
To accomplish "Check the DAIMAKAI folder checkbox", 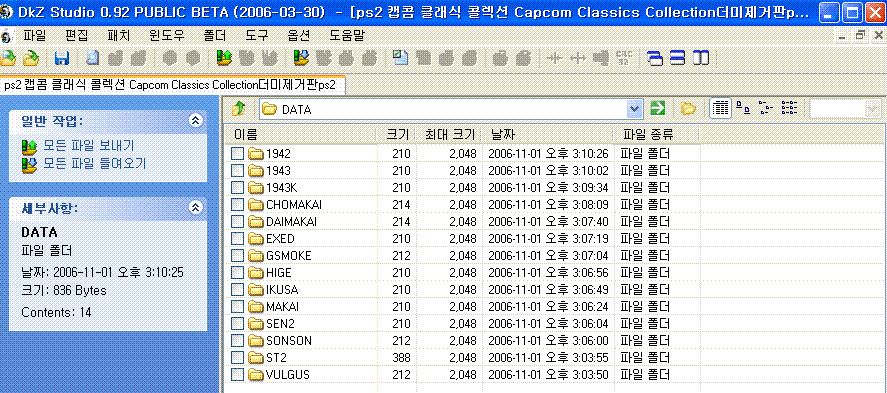I will click(238, 222).
